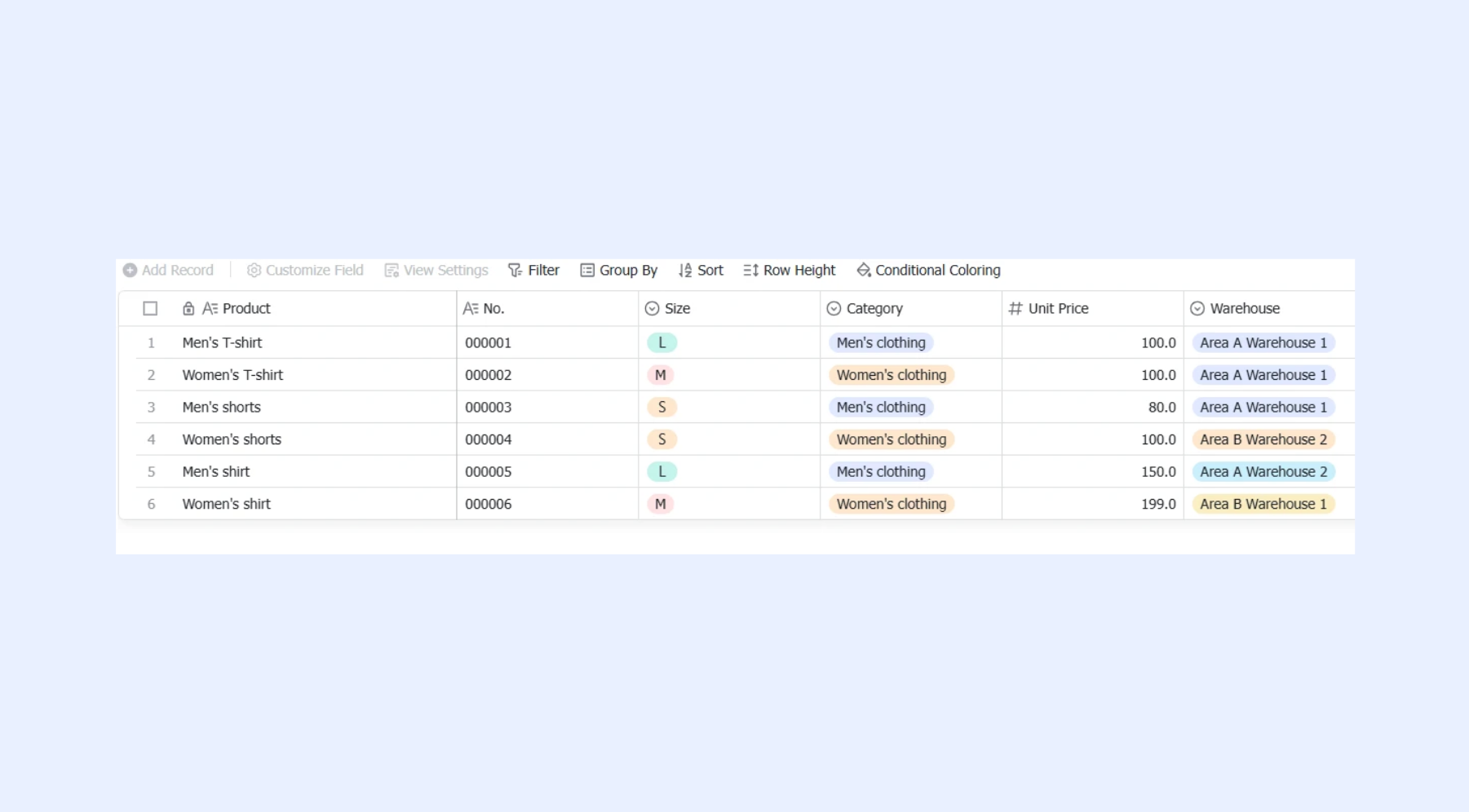Click the M size tag for Women's shirt
Viewport: 1469px width, 812px height.
[661, 504]
